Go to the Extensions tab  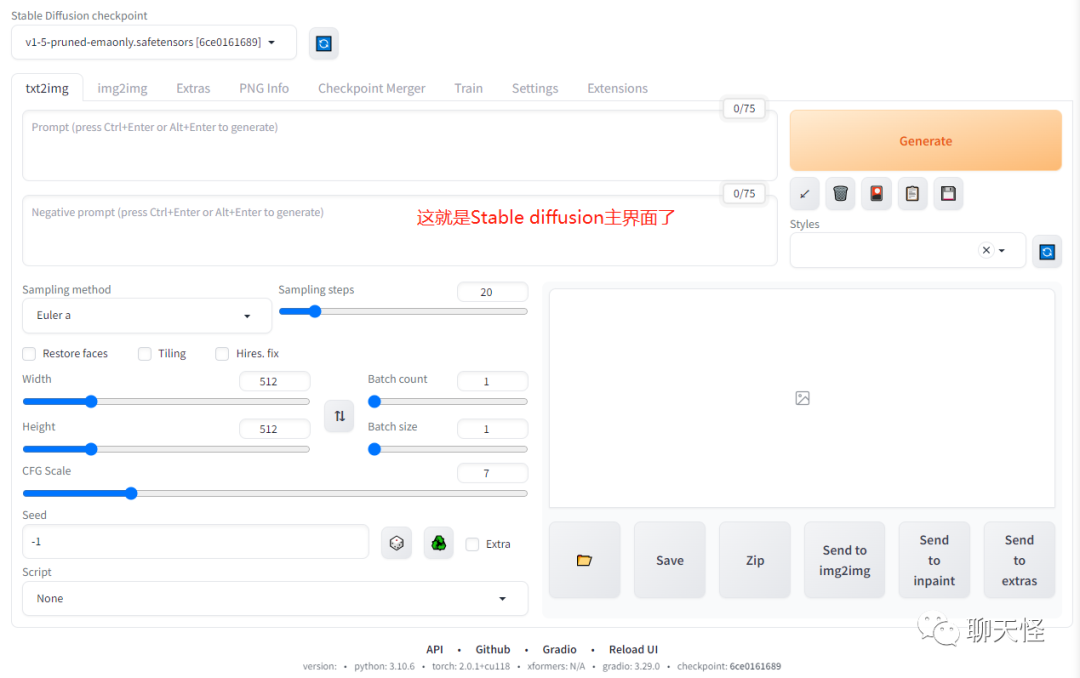[617, 88]
